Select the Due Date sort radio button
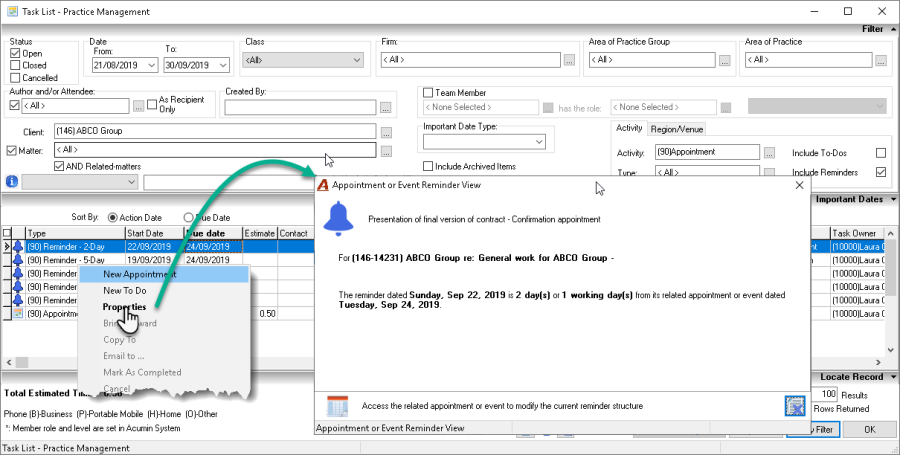Screen dimensions: 900x455 188,217
